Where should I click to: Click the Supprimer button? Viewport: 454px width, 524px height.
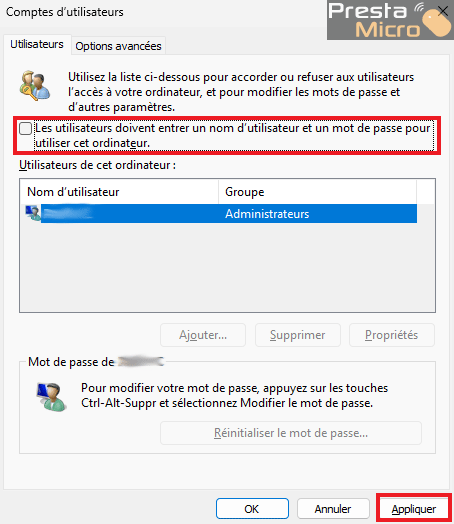[298, 335]
